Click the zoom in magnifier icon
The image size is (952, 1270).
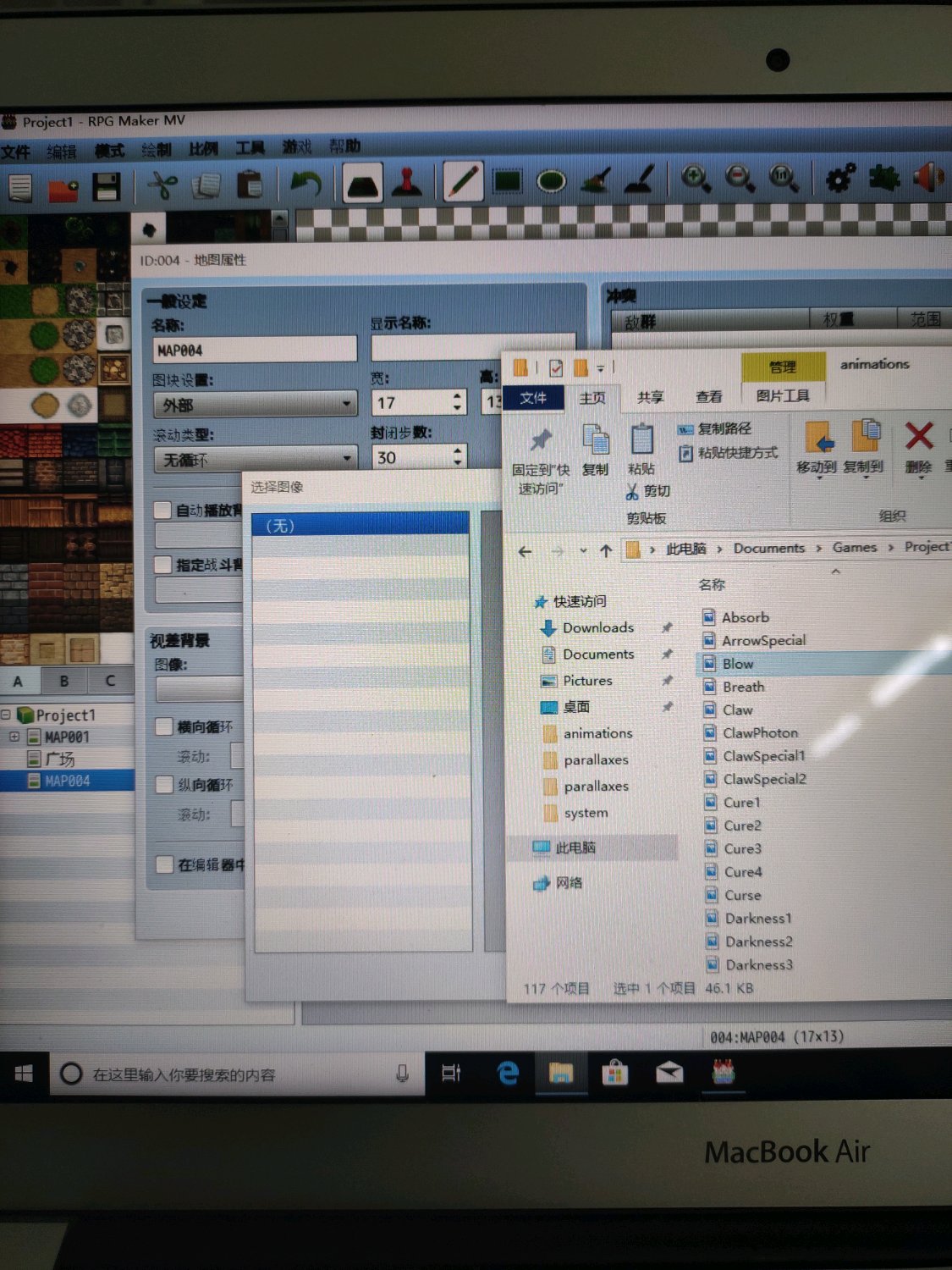pos(696,179)
